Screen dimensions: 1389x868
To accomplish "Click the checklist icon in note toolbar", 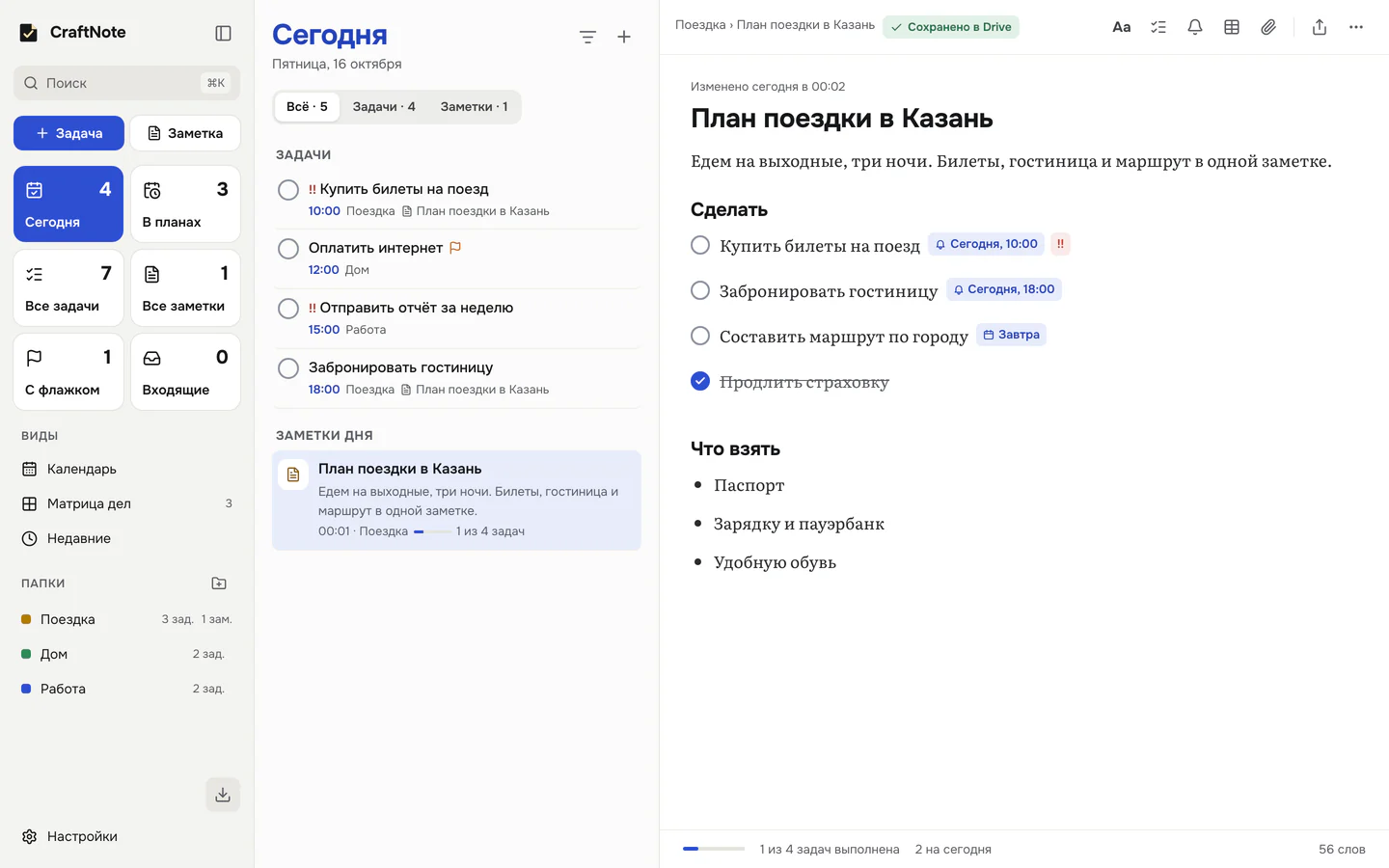I will pos(1158,27).
